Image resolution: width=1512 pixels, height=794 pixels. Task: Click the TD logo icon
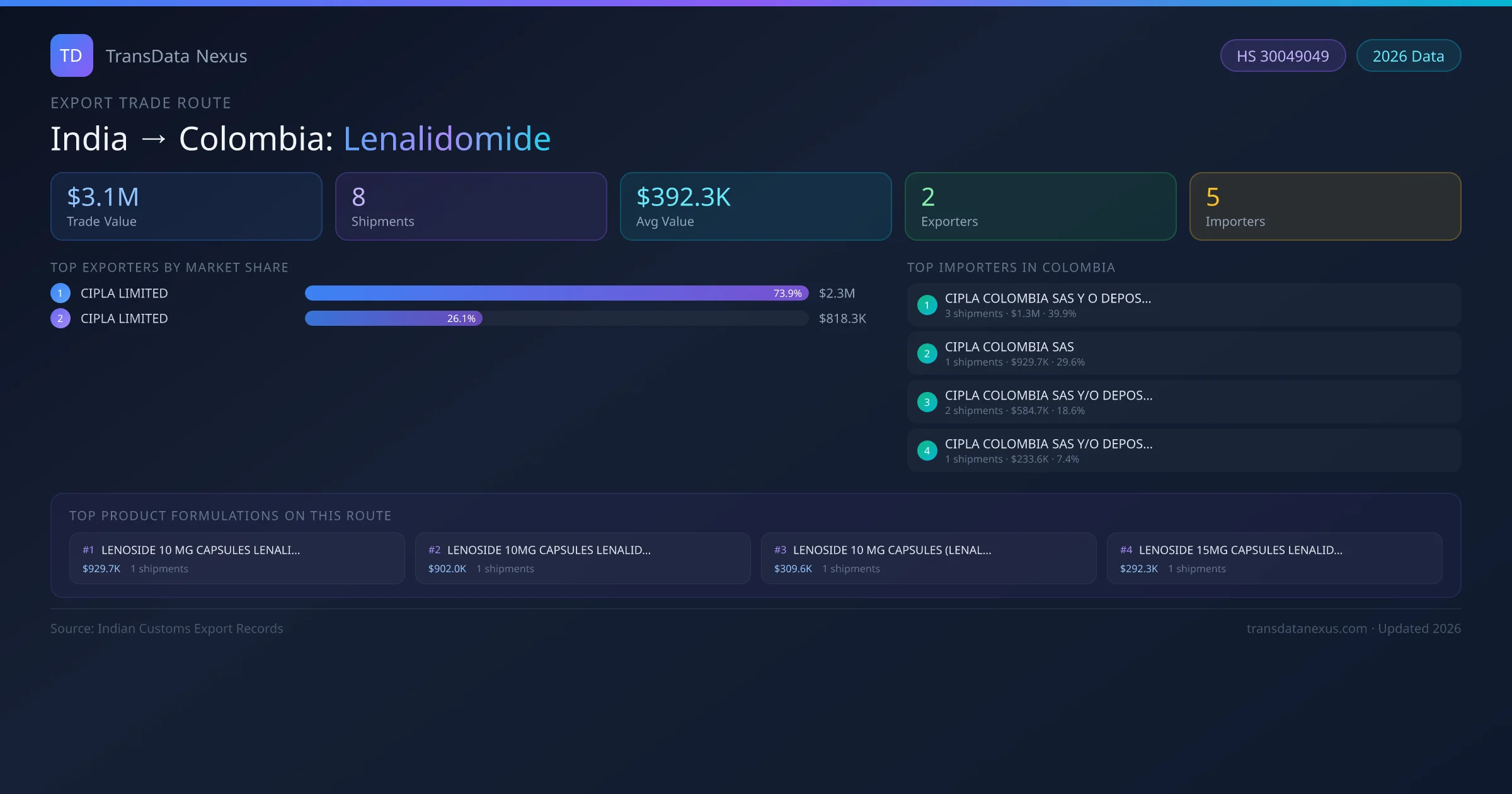[71, 55]
